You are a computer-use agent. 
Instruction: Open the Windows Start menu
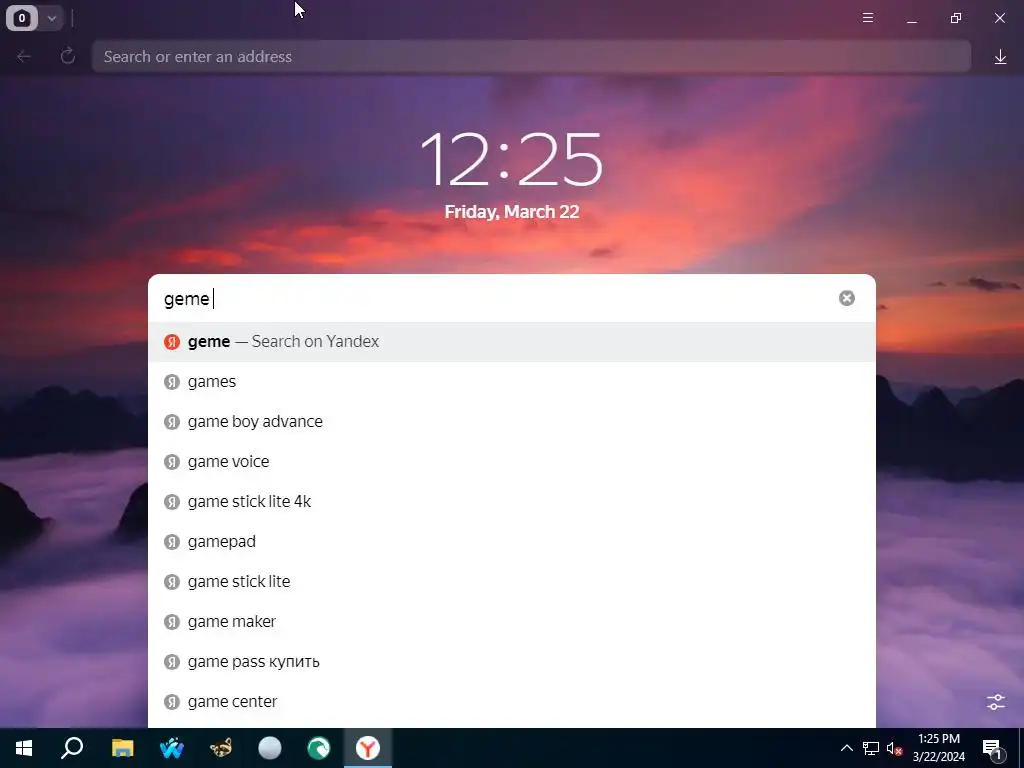[x=24, y=748]
